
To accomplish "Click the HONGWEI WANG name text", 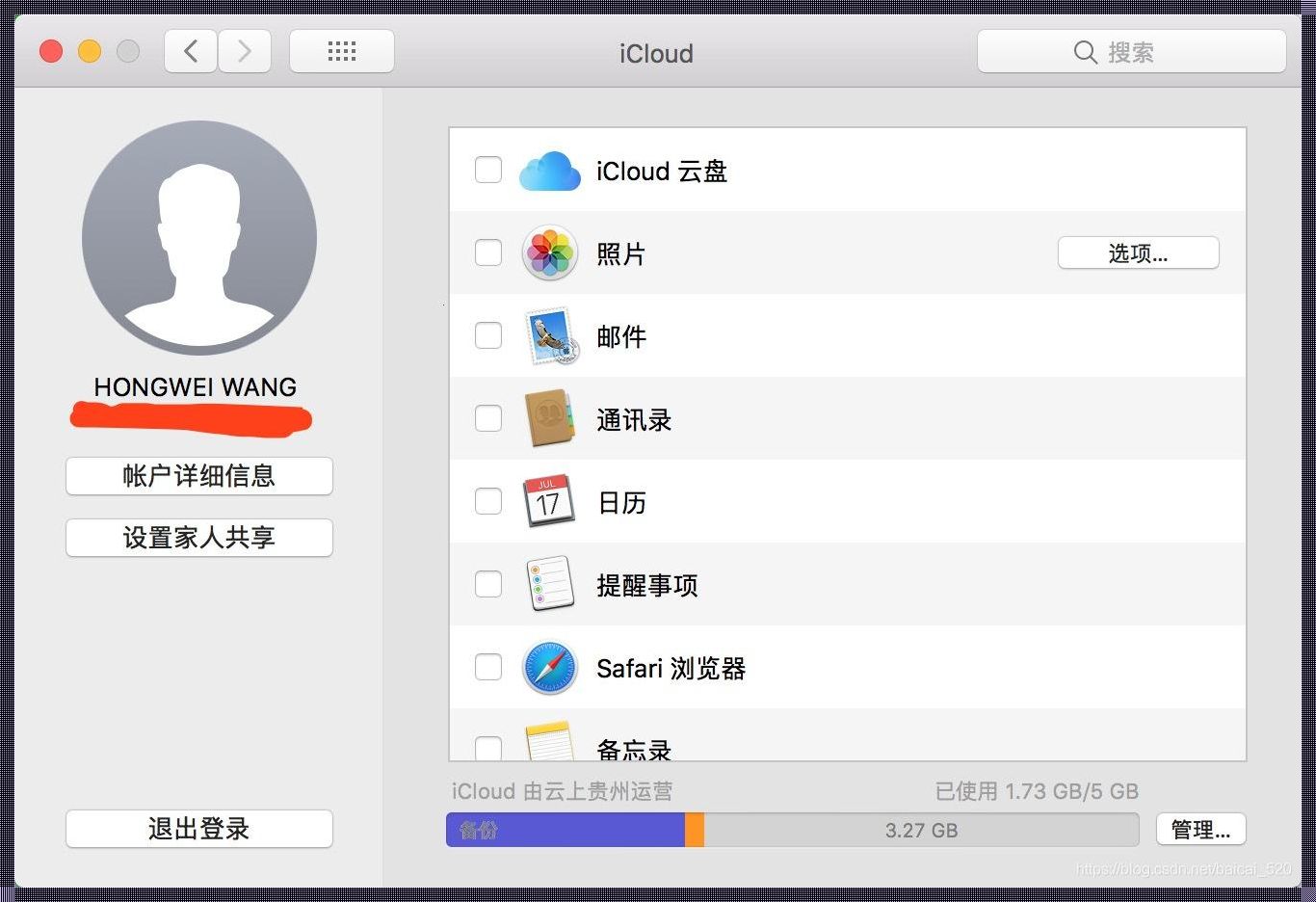I will click(x=196, y=387).
